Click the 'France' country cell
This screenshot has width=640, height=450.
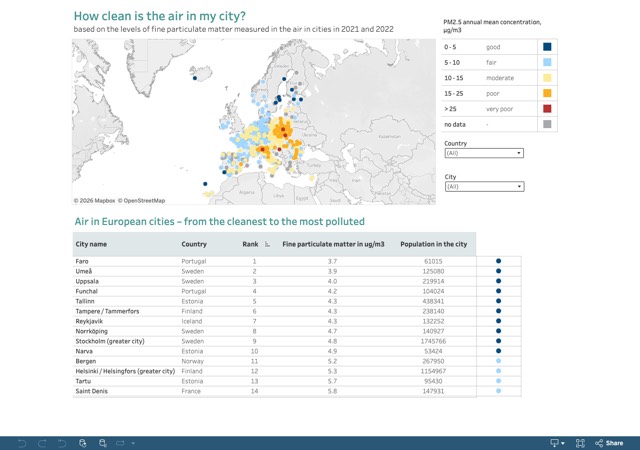(x=191, y=391)
